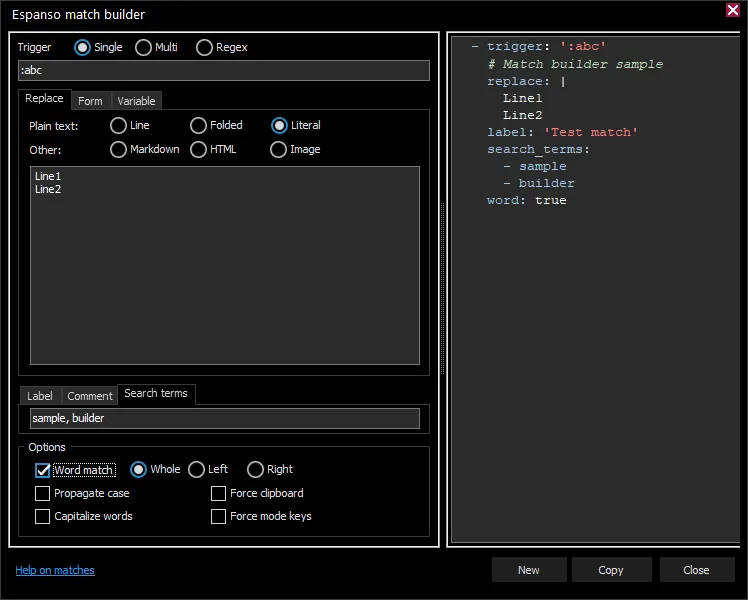This screenshot has height=600, width=748.
Task: Open the Form tab
Action: (90, 101)
